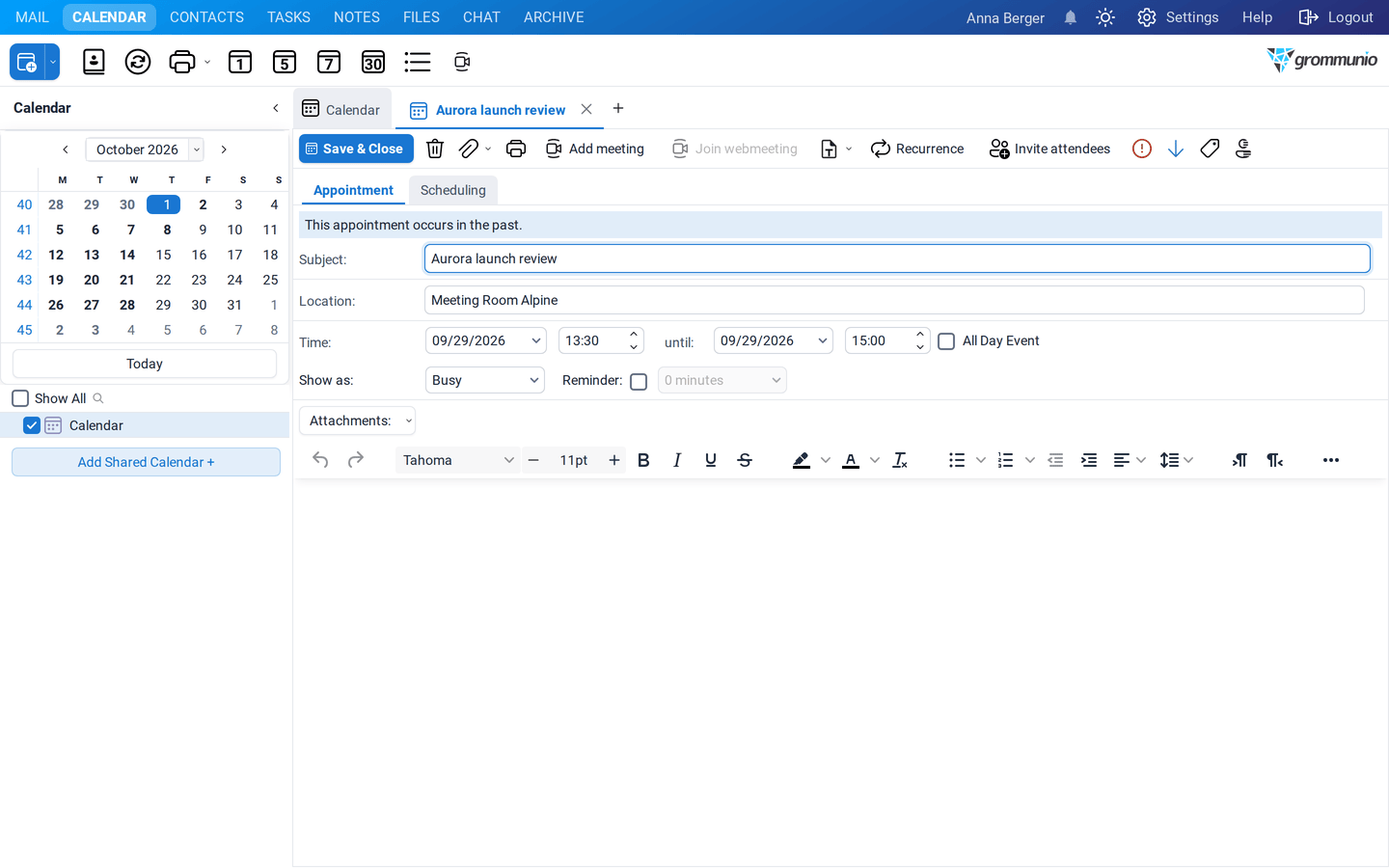
Task: Open Invite attendees
Action: tap(1049, 149)
